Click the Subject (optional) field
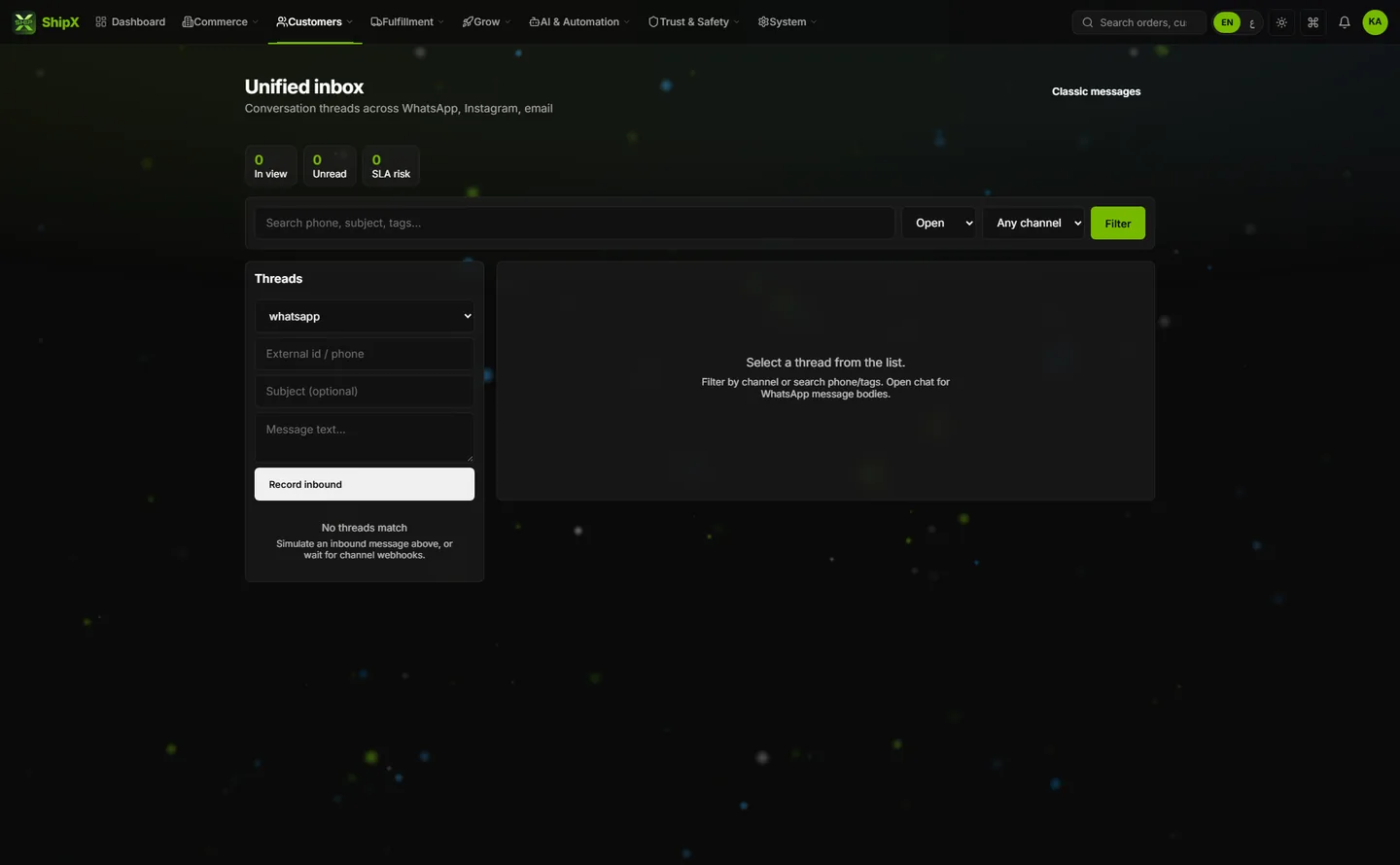 (x=365, y=391)
